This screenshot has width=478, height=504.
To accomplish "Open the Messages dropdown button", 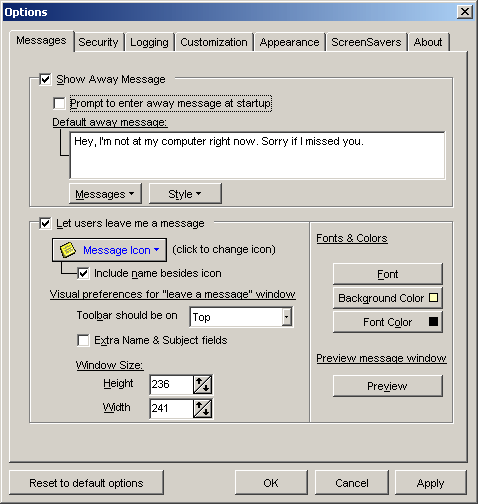I will (105, 194).
